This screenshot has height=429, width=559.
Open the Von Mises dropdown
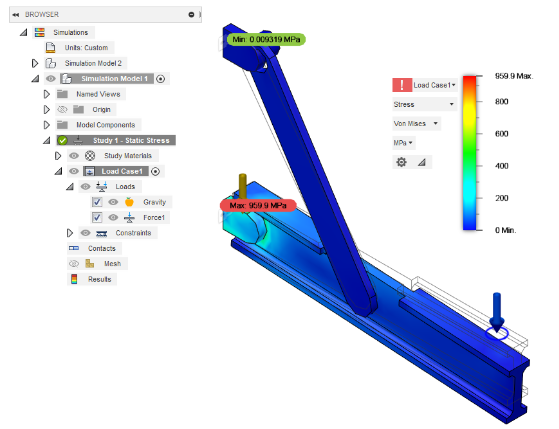pos(416,124)
